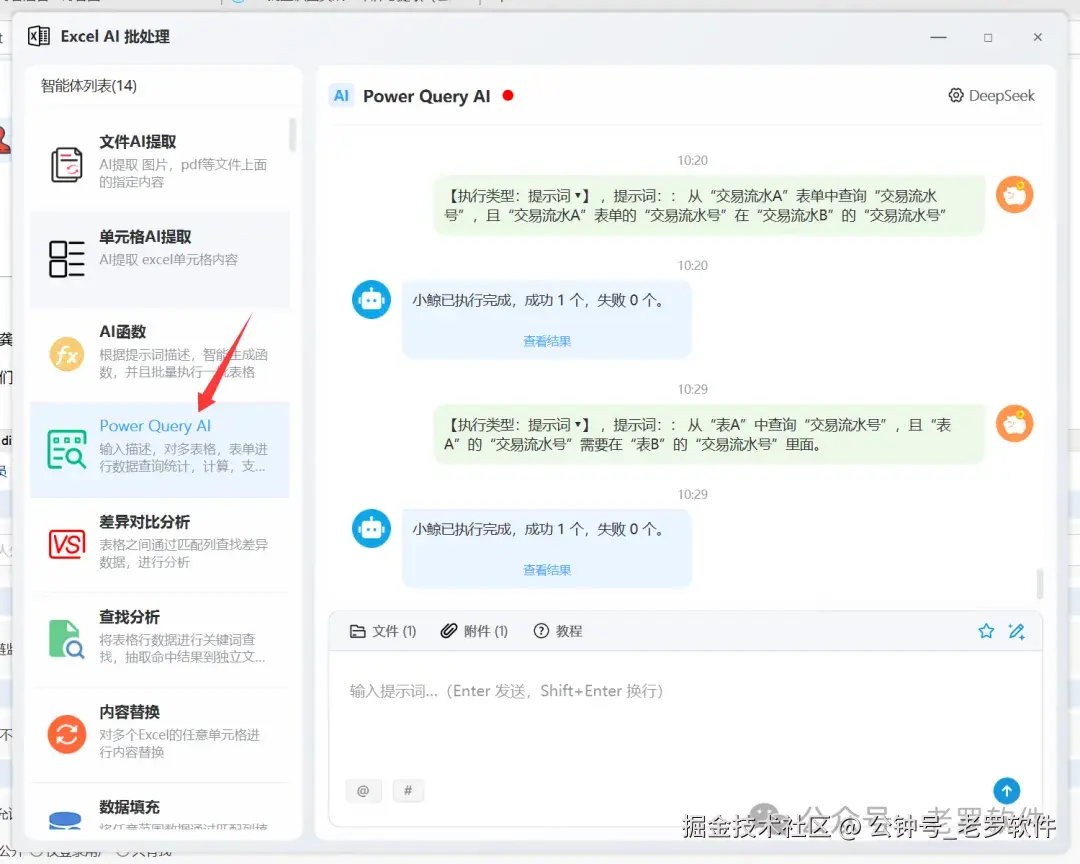
Task: Click the agent list scrollbar
Action: (x=293, y=135)
